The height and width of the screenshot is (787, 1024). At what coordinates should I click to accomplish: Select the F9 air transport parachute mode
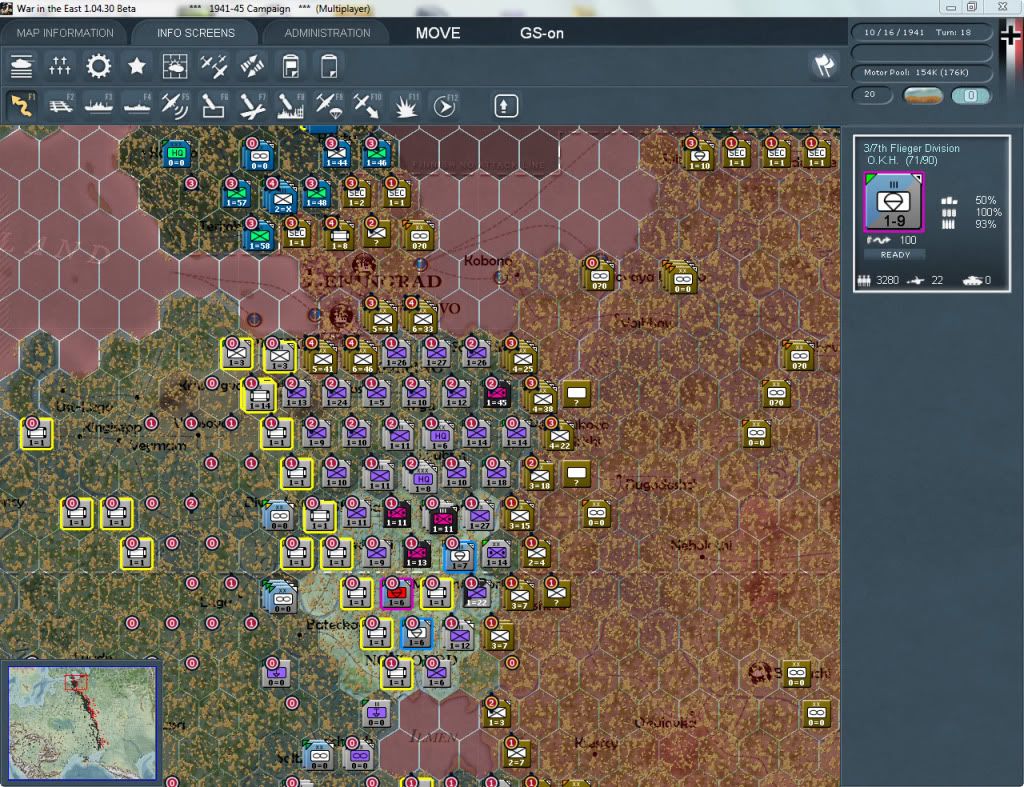point(328,105)
